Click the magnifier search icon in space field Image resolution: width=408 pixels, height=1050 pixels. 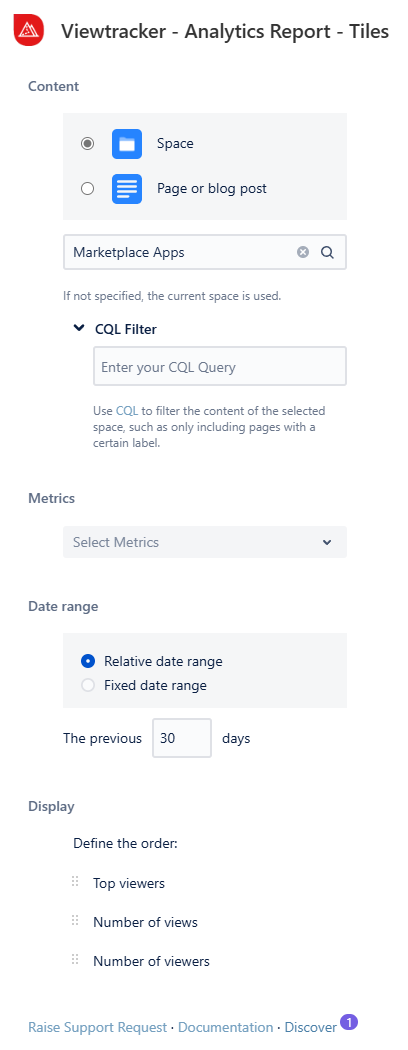point(327,252)
